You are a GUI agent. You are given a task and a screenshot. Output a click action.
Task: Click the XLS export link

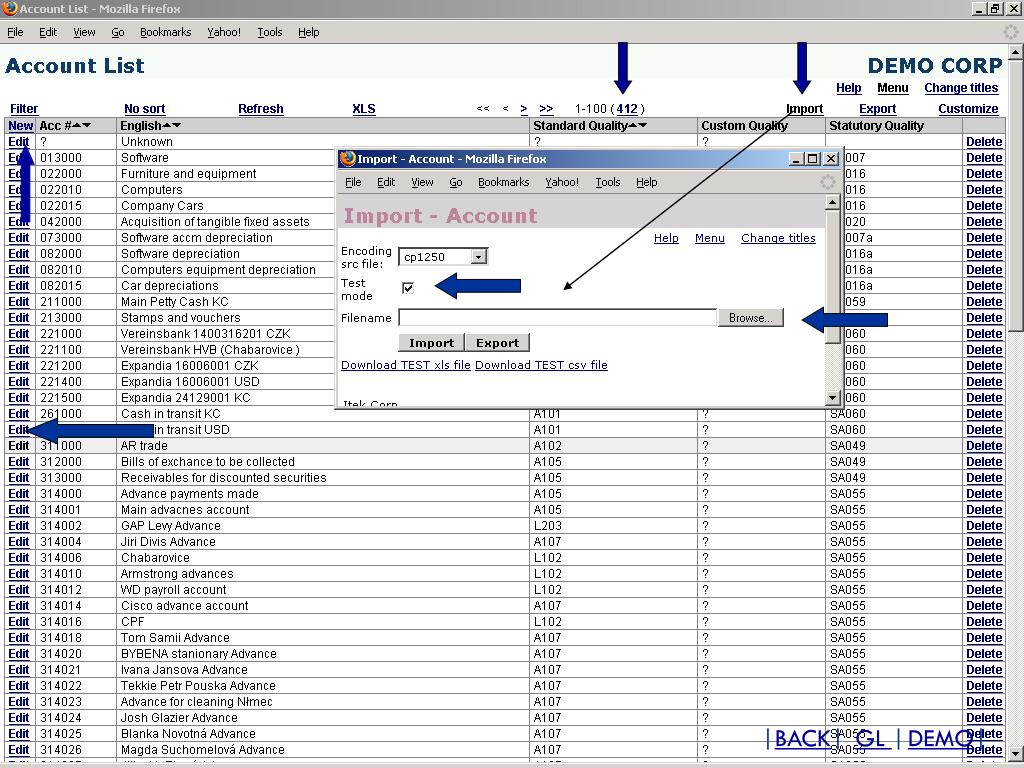(364, 109)
